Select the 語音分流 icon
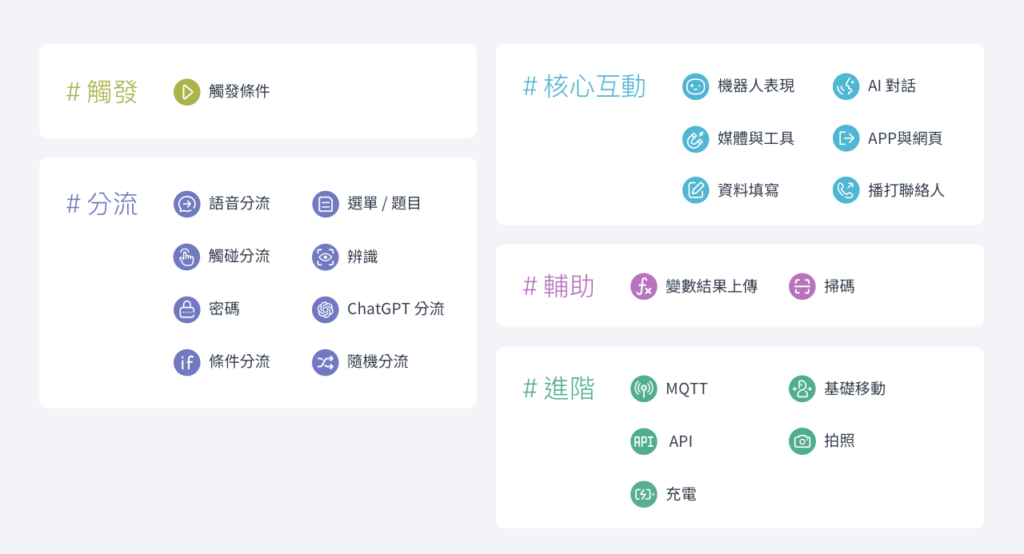1024x554 pixels. [187, 204]
